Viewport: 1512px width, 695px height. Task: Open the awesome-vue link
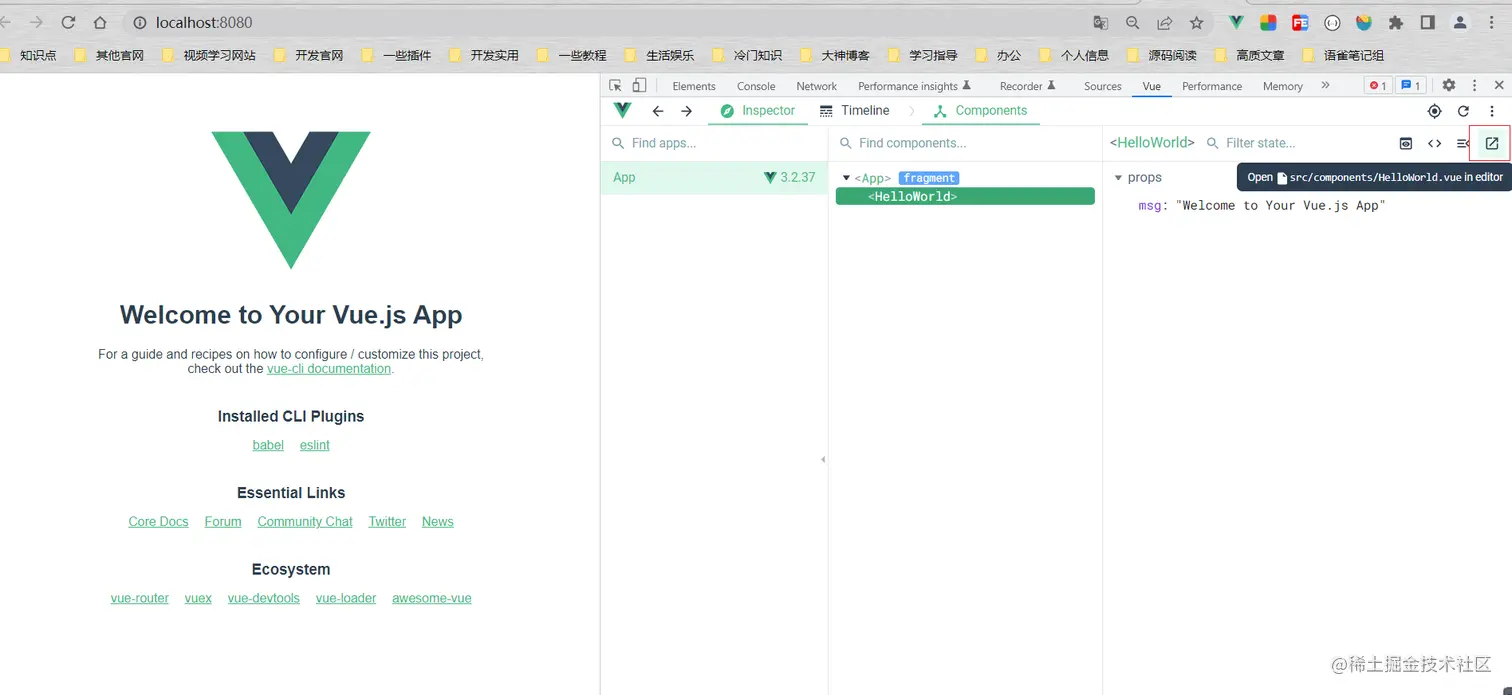(x=432, y=598)
